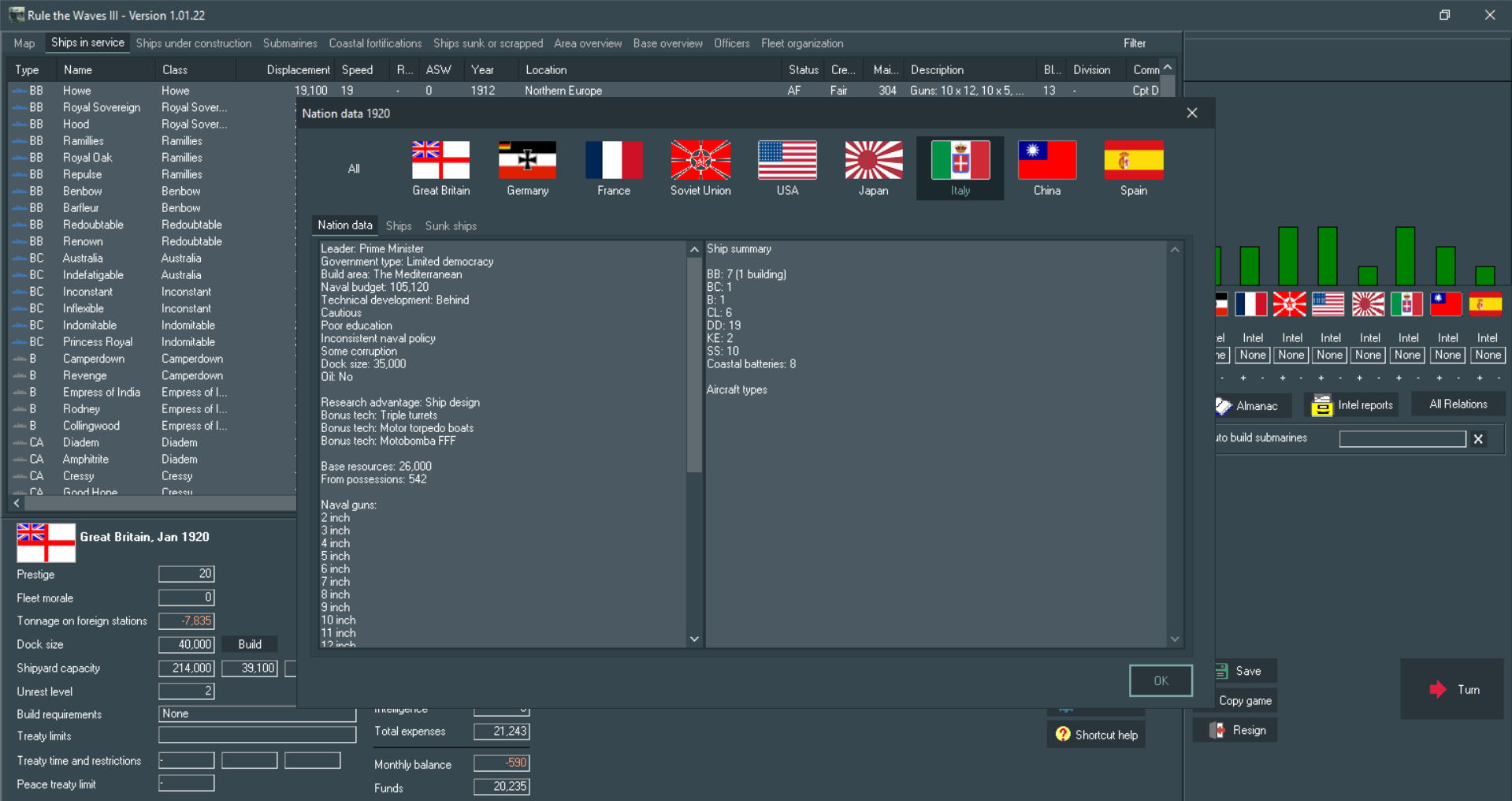Click the Build button beside Dock size
Screen dimensions: 1512x801
pyautogui.click(x=249, y=644)
